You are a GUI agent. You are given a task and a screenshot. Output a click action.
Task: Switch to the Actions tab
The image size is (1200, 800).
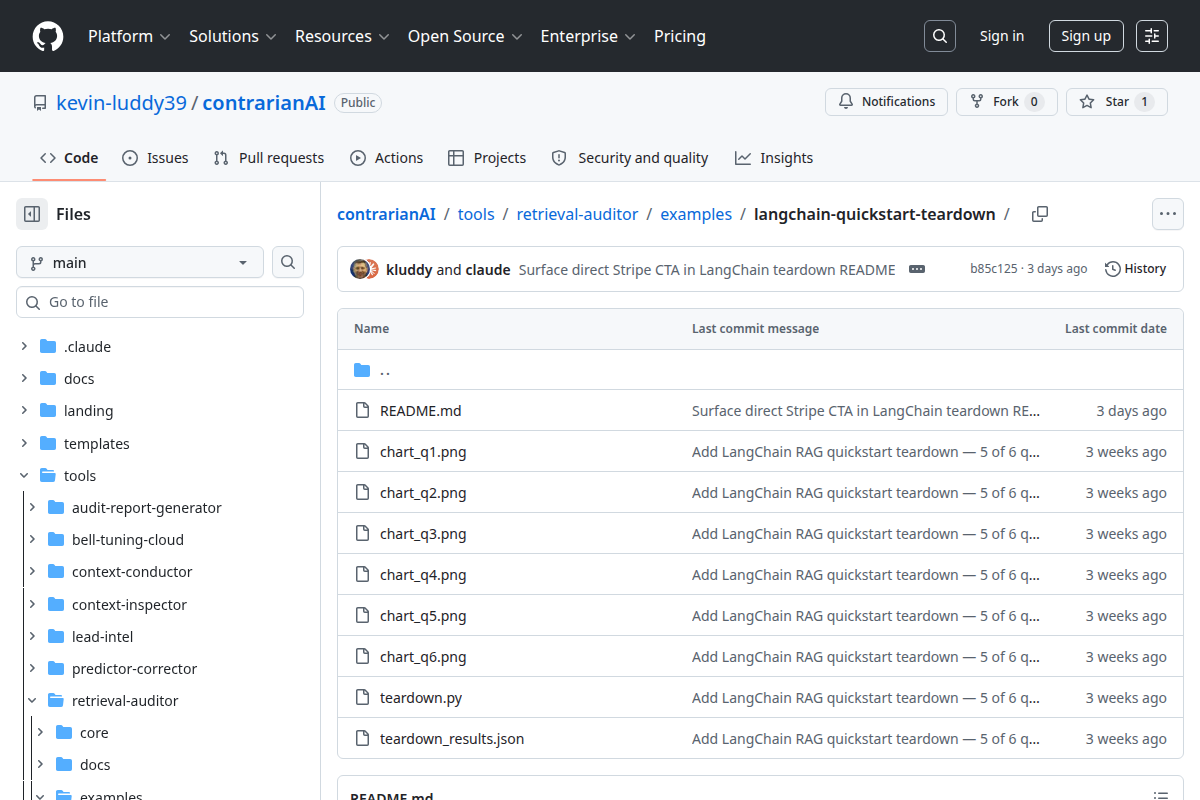coord(386,158)
